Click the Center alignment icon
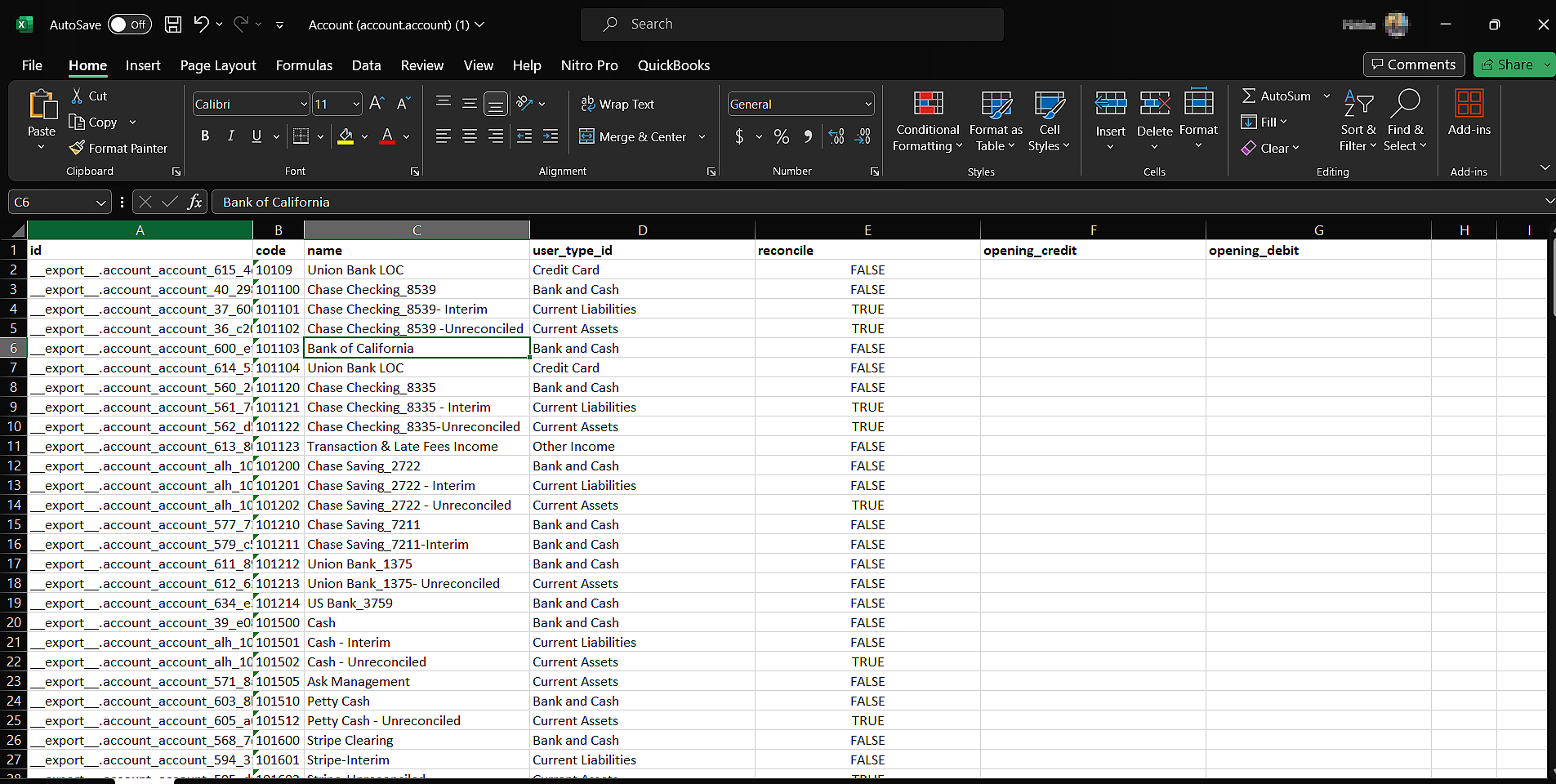This screenshot has height=784, width=1556. 470,136
